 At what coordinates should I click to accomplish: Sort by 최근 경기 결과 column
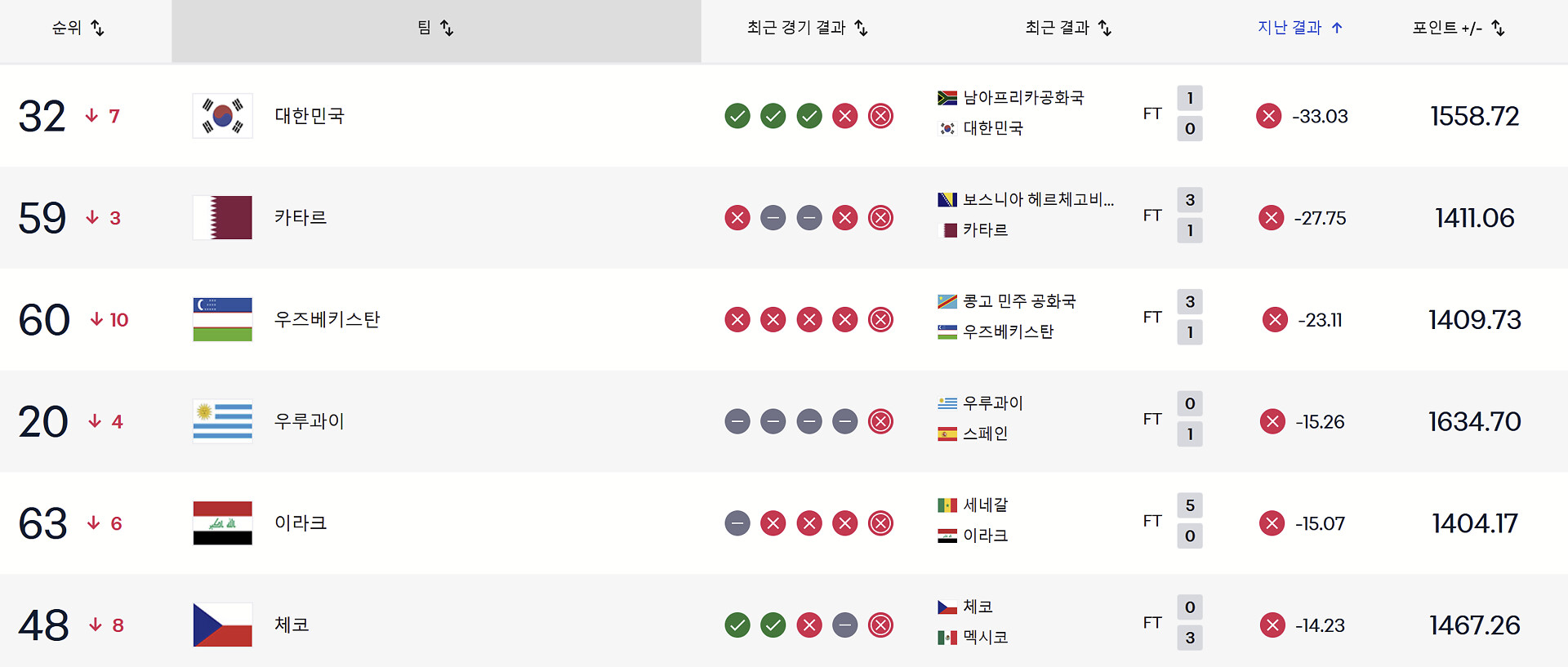point(807,28)
